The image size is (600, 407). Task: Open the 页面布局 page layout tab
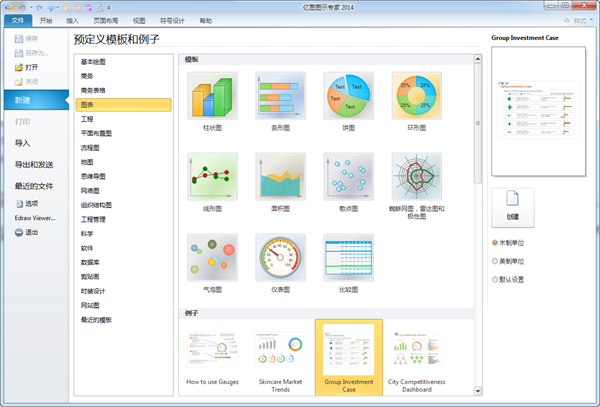click(x=106, y=21)
